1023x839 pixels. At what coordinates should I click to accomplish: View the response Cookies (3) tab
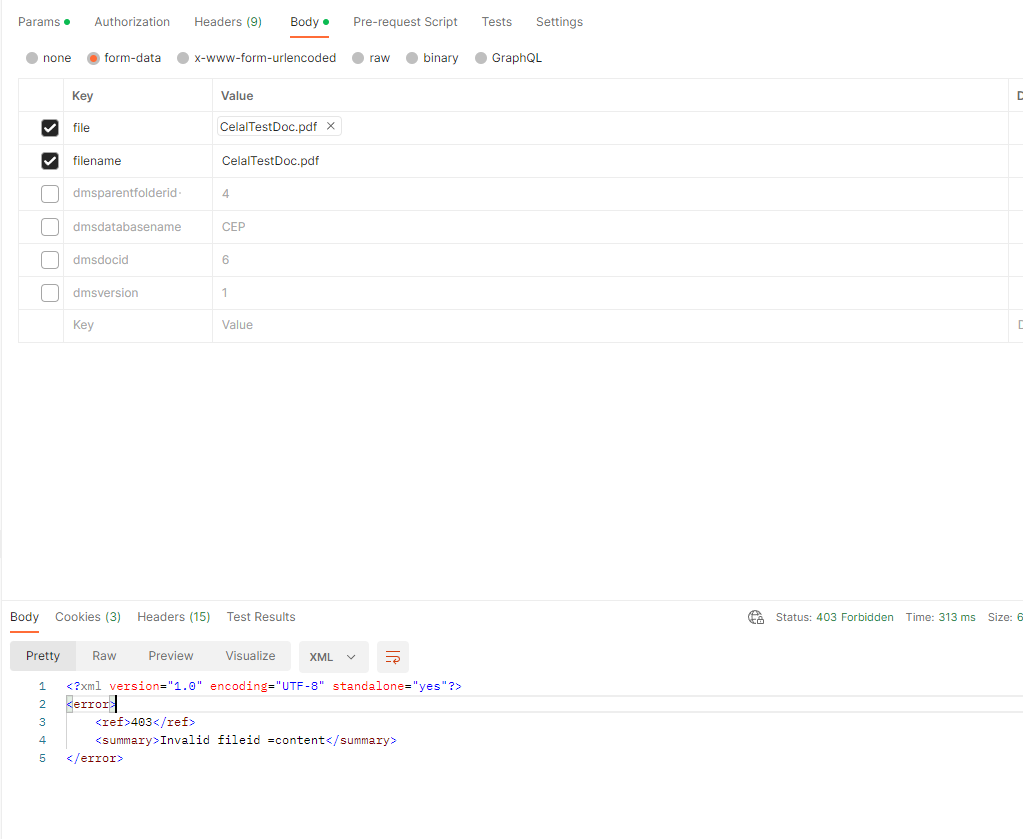(x=88, y=617)
